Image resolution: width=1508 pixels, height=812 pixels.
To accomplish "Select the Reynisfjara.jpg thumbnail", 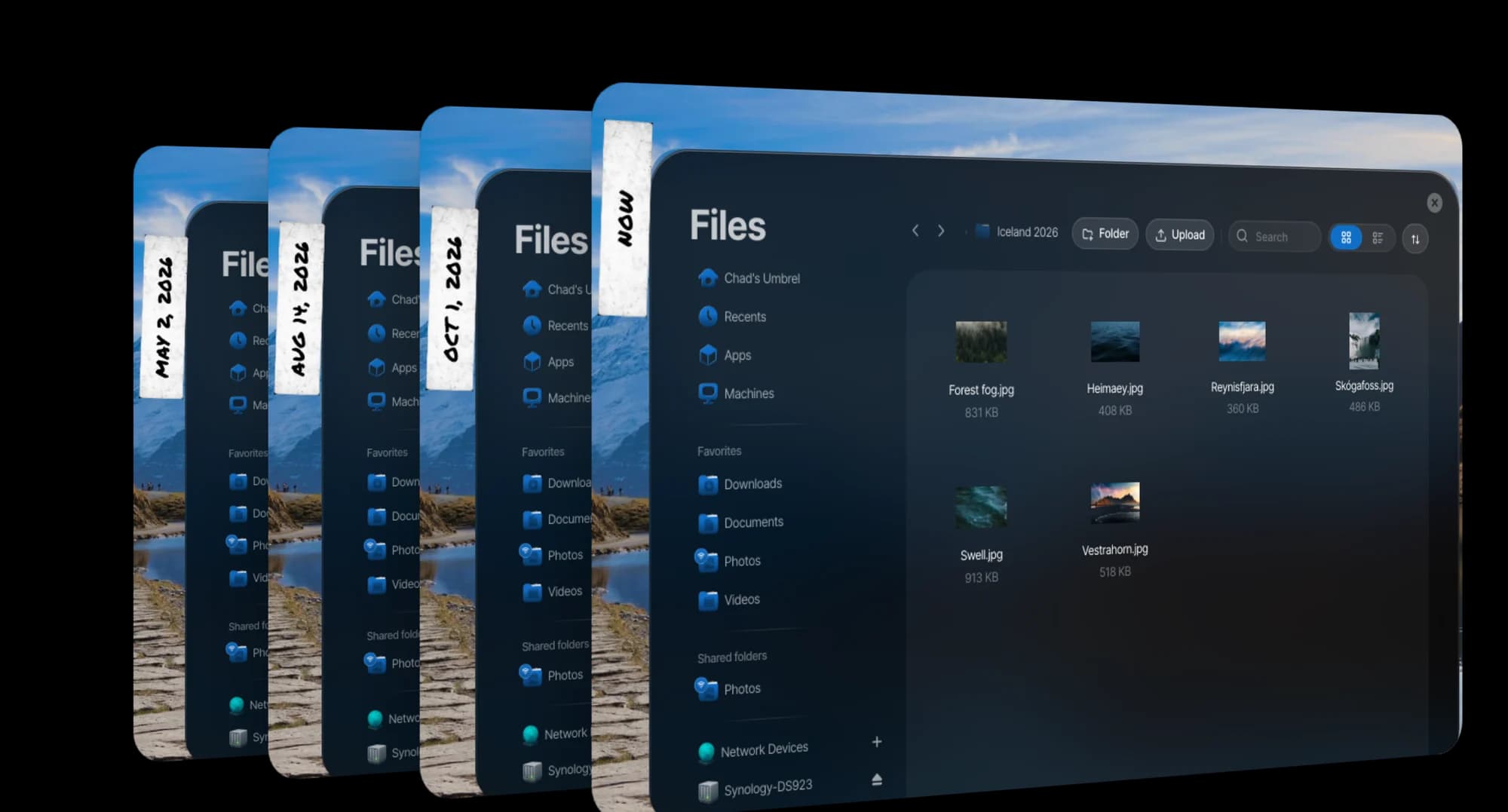I will coord(1242,341).
